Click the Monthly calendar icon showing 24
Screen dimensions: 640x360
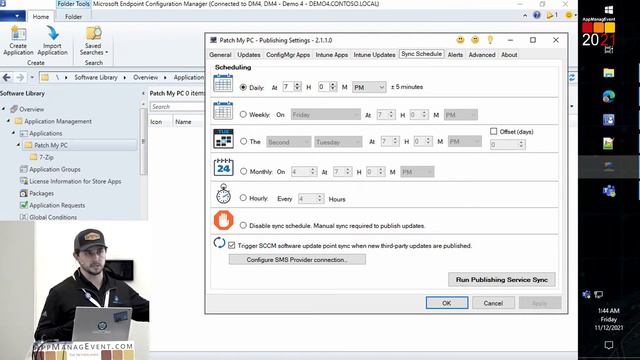(x=223, y=167)
